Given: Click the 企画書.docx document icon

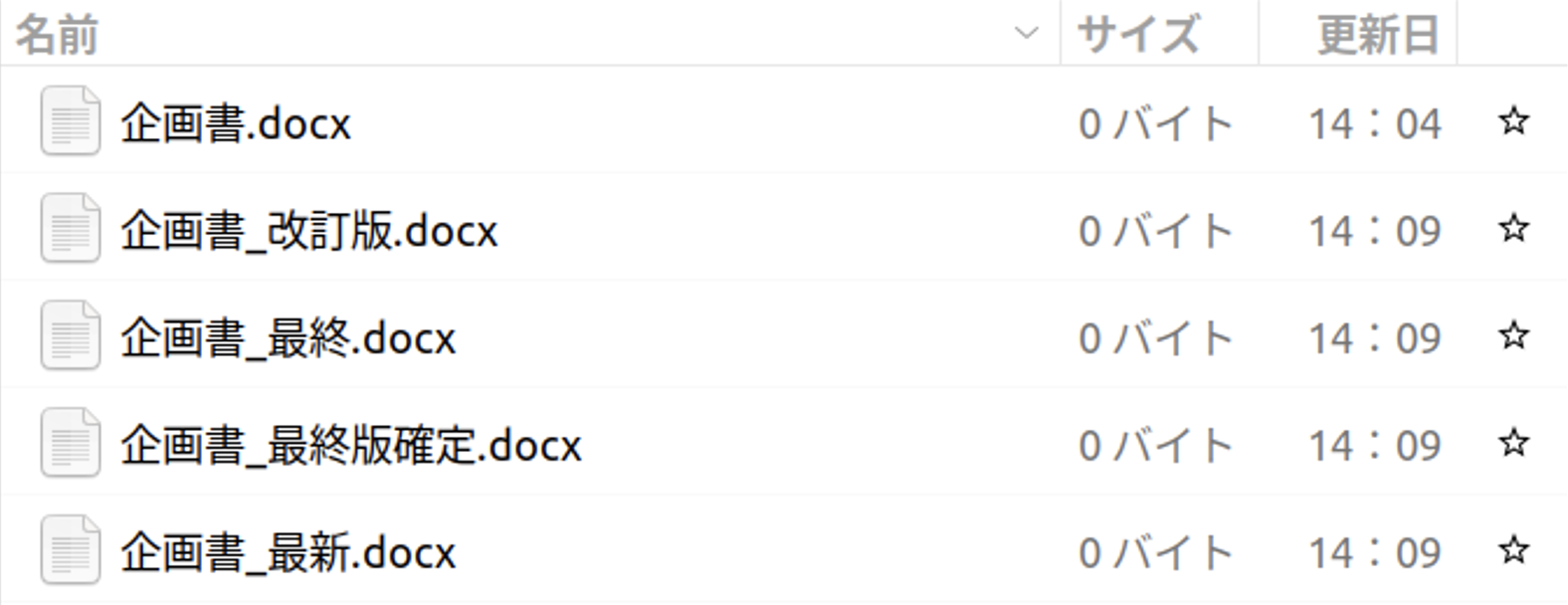Looking at the screenshot, I should [70, 122].
